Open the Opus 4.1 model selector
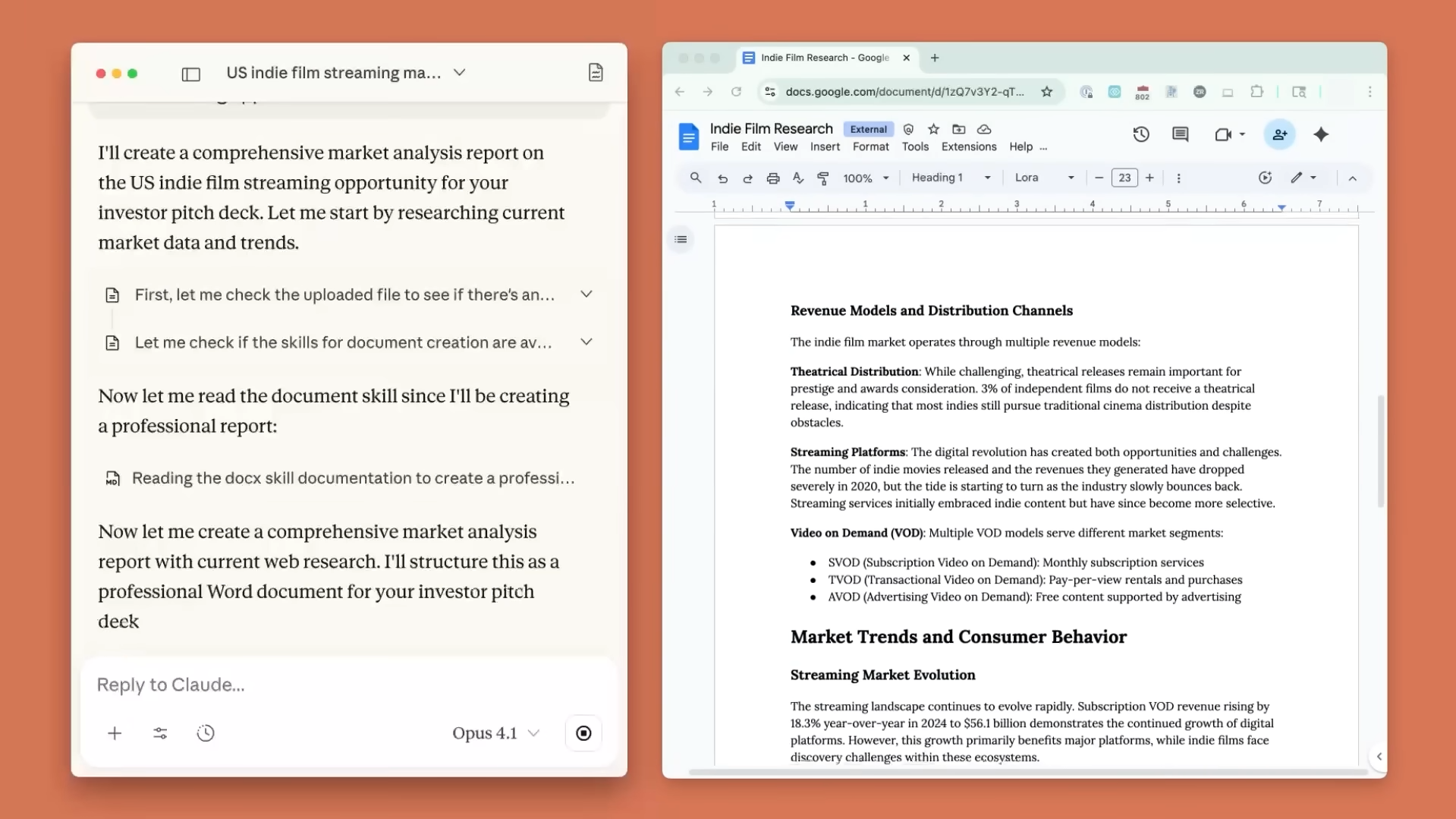This screenshot has height=819, width=1456. coord(495,733)
